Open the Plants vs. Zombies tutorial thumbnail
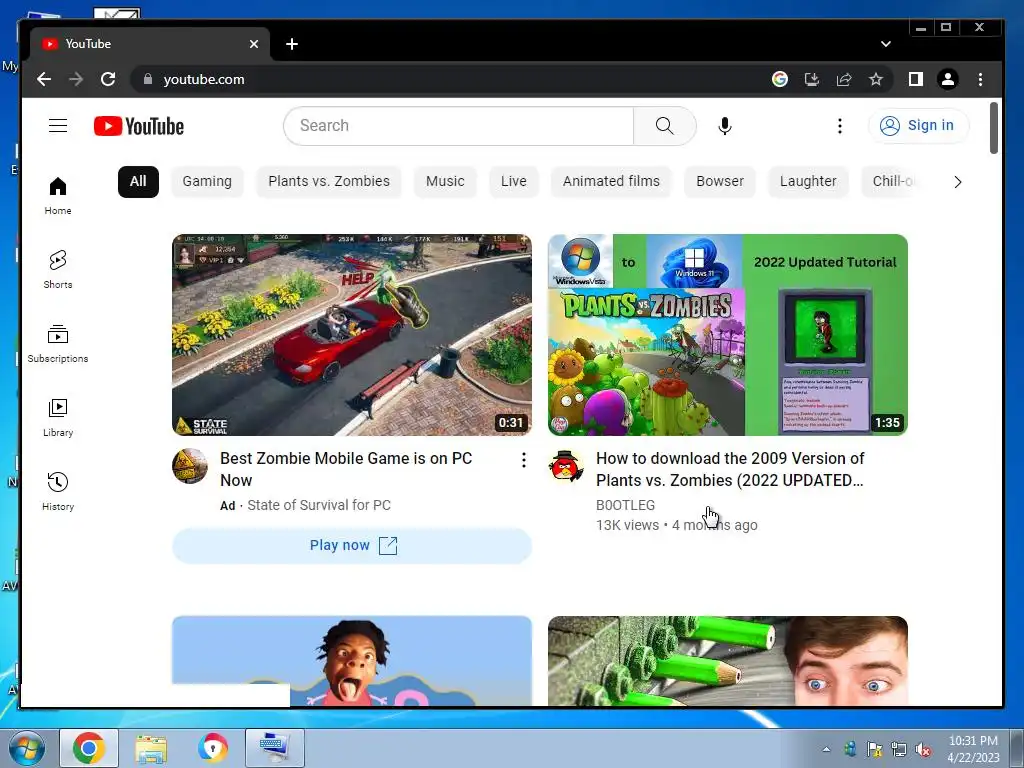Screen dimensions: 1024x768 728,334
